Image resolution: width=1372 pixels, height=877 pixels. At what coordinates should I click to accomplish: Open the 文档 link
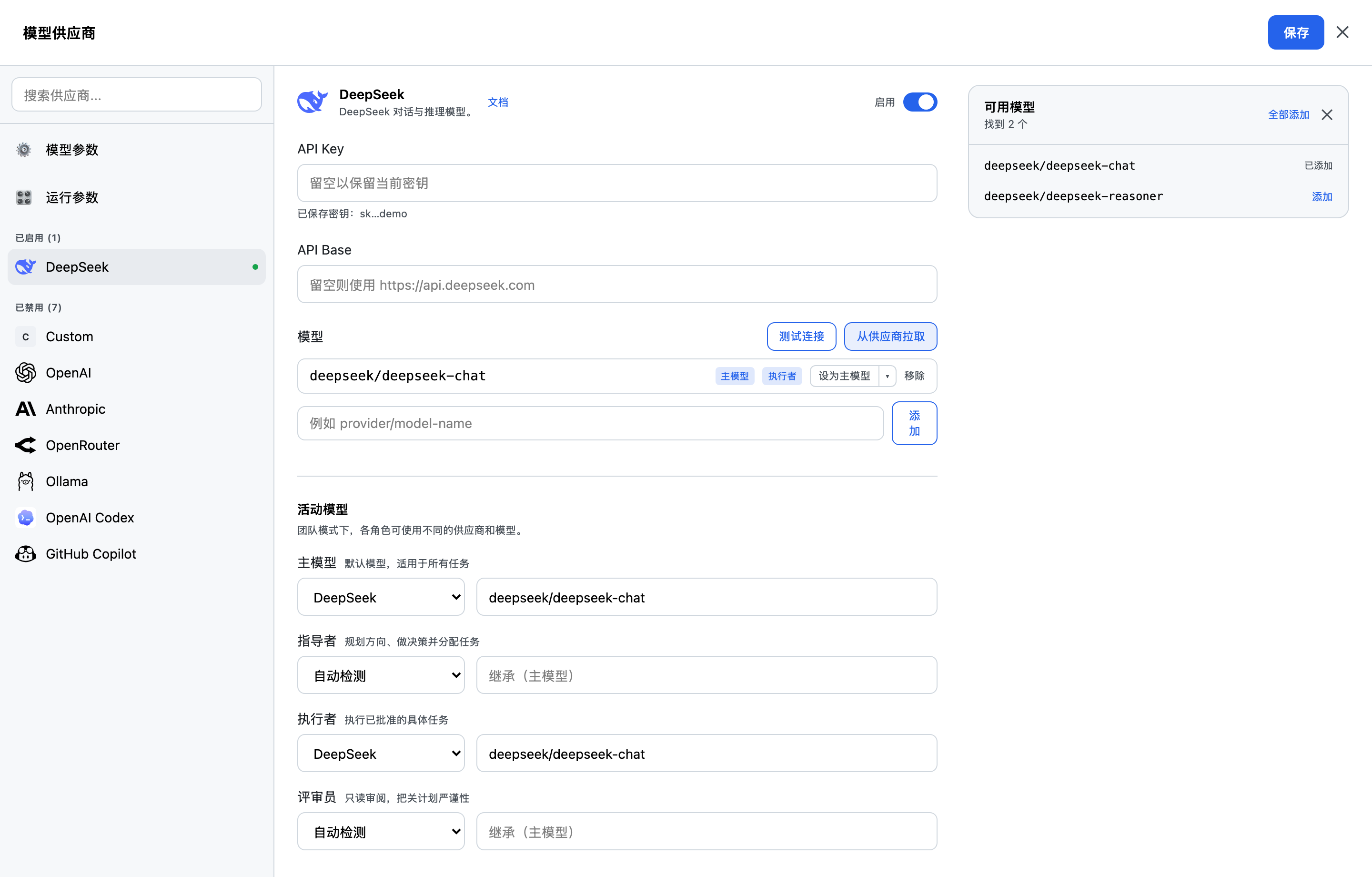click(497, 102)
